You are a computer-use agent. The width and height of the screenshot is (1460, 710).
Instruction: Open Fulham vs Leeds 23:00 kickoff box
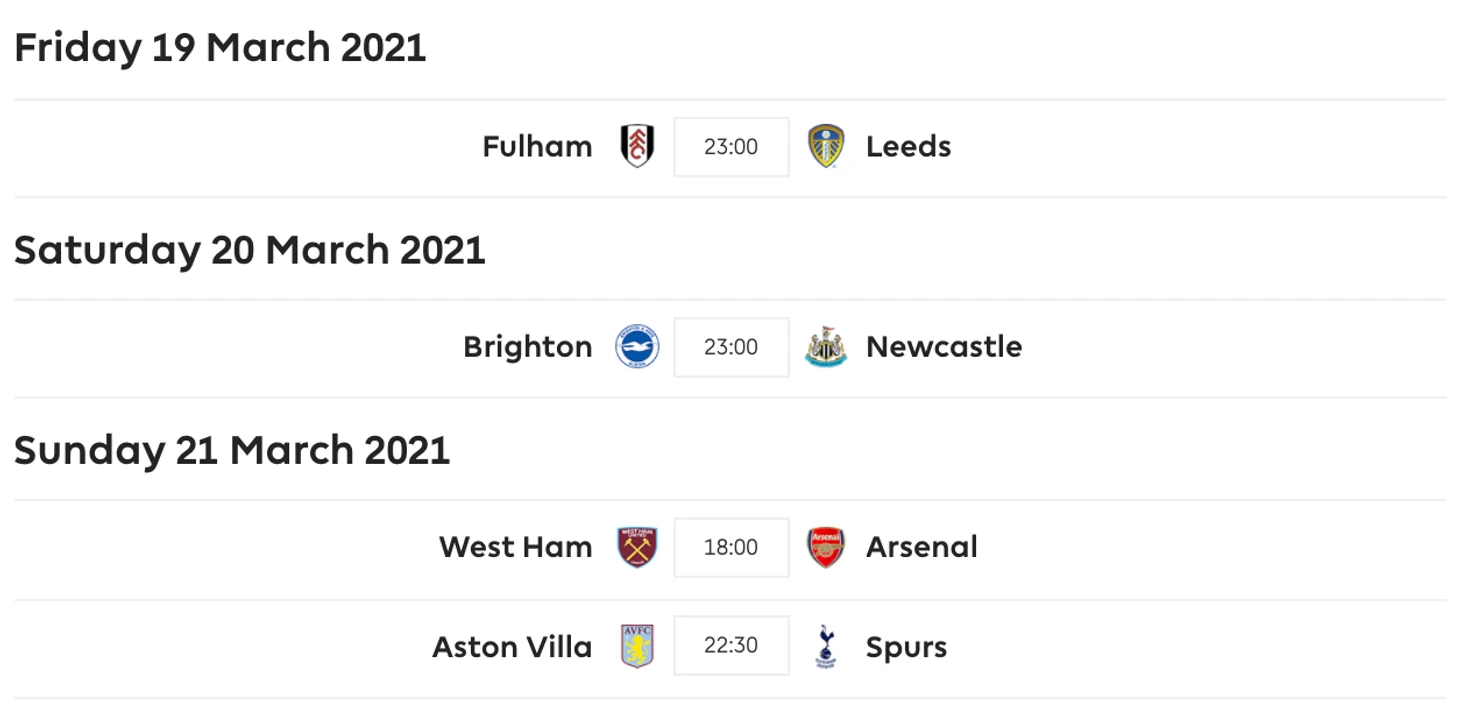click(731, 147)
